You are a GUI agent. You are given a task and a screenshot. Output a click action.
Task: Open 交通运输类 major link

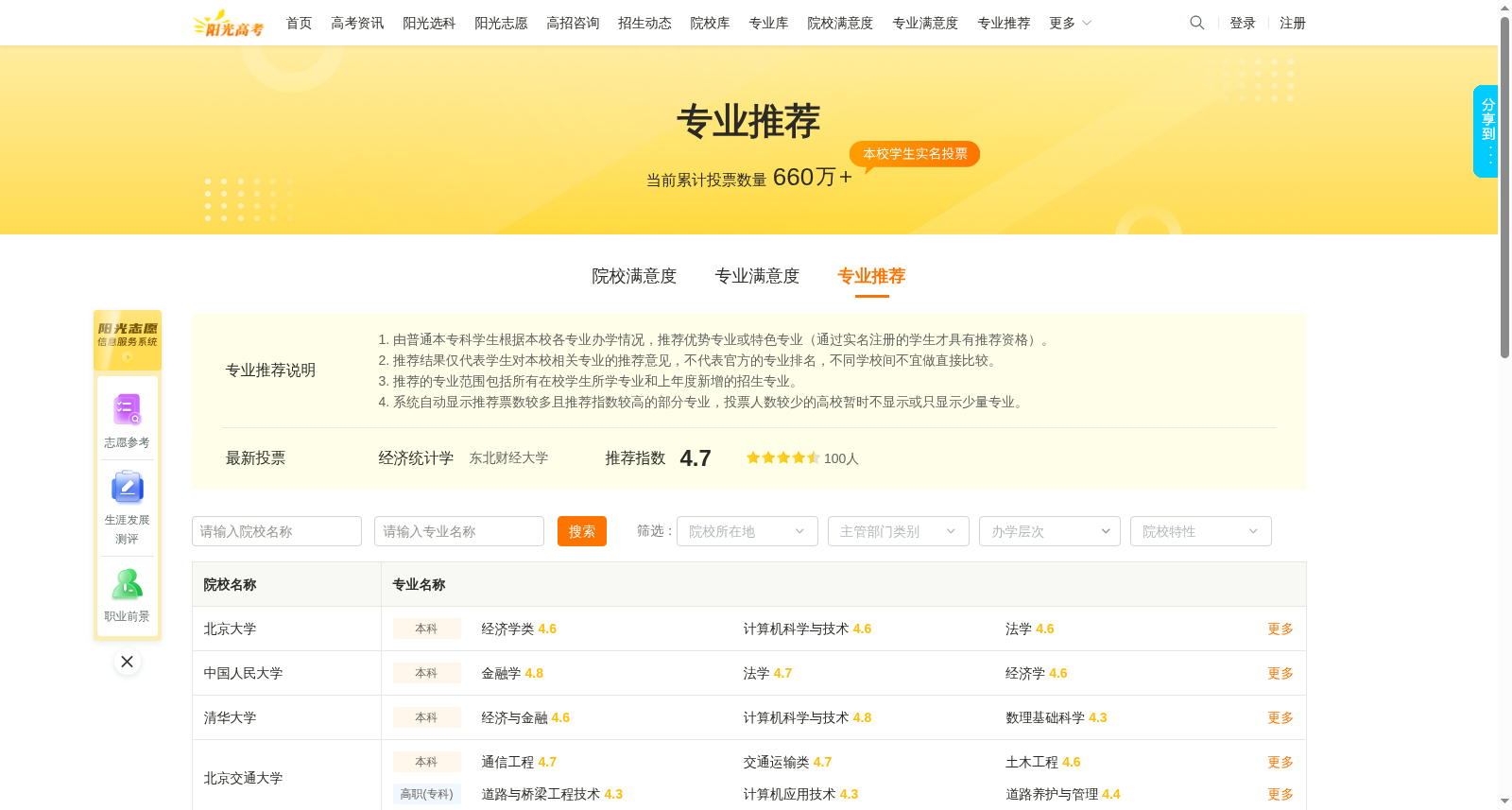(x=776, y=762)
